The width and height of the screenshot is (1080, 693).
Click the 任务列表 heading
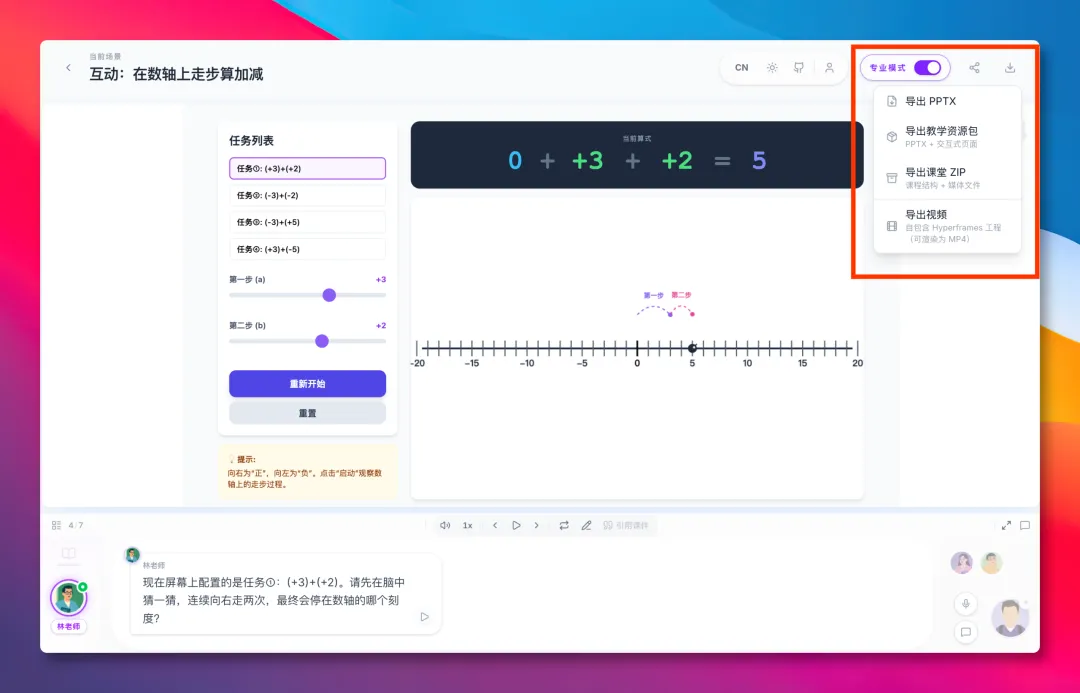251,141
